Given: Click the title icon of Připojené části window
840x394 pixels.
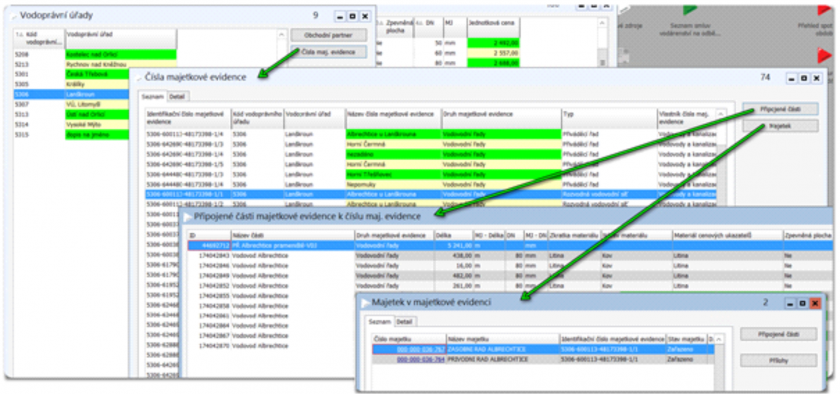Looking at the screenshot, I should pos(188,217).
